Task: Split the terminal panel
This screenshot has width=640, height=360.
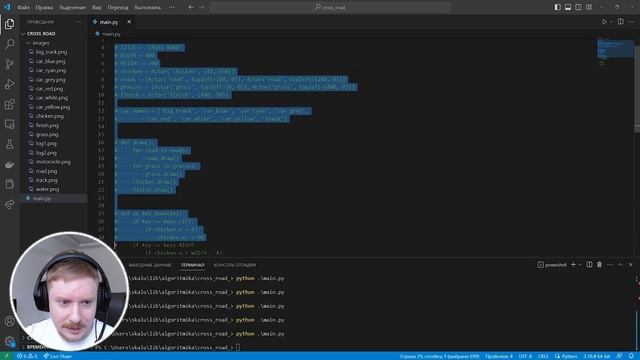Action: click(589, 265)
